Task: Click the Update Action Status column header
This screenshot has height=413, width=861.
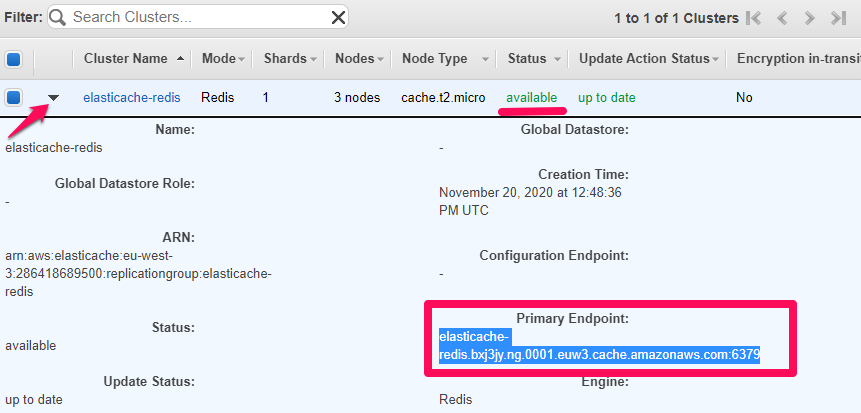Action: pyautogui.click(x=645, y=59)
